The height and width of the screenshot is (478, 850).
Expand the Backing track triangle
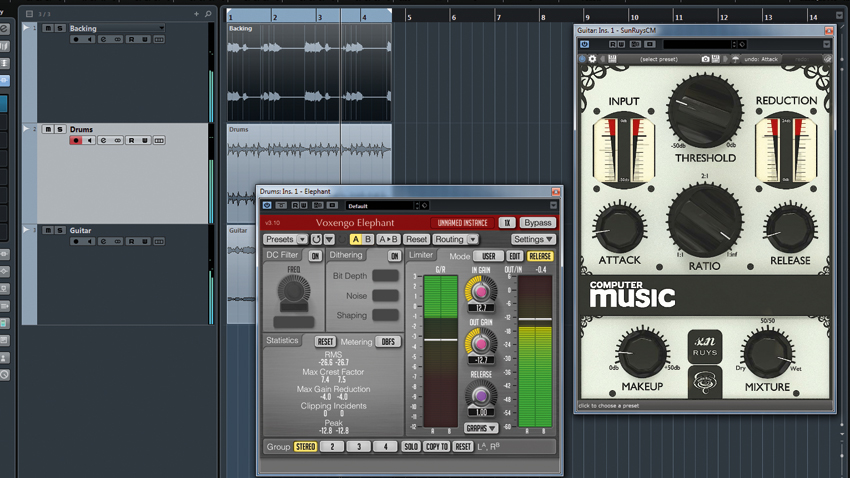(x=25, y=27)
